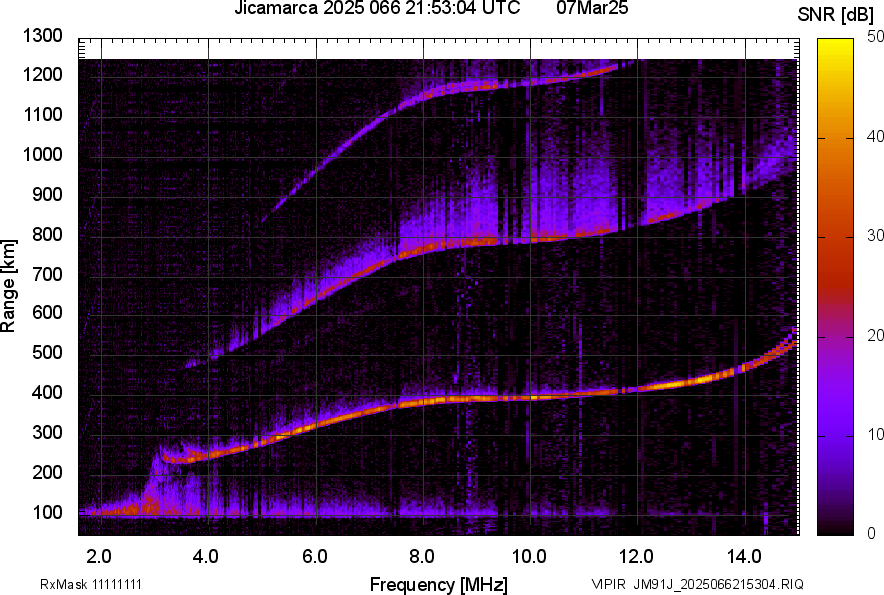Screen dimensions: 884x595
Task: Click the y-axis tick label '800'
Action: [x=47, y=234]
